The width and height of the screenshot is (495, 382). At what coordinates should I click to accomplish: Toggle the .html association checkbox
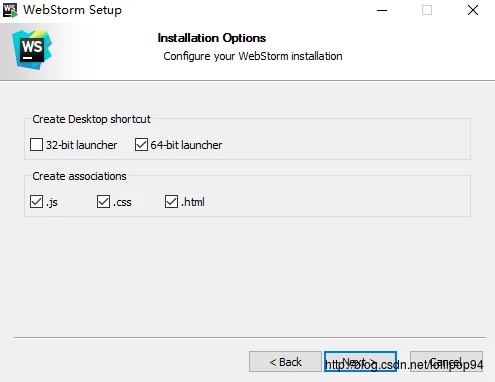coord(171,202)
